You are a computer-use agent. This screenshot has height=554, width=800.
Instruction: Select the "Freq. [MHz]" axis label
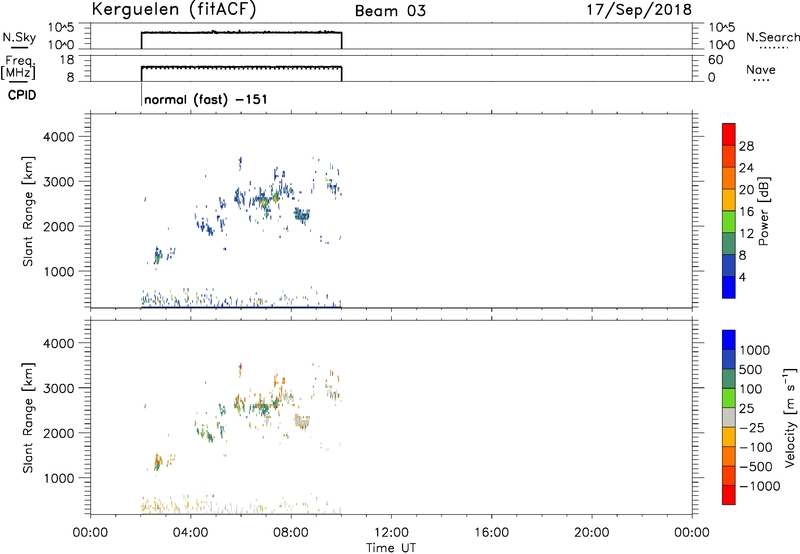pos(19,67)
